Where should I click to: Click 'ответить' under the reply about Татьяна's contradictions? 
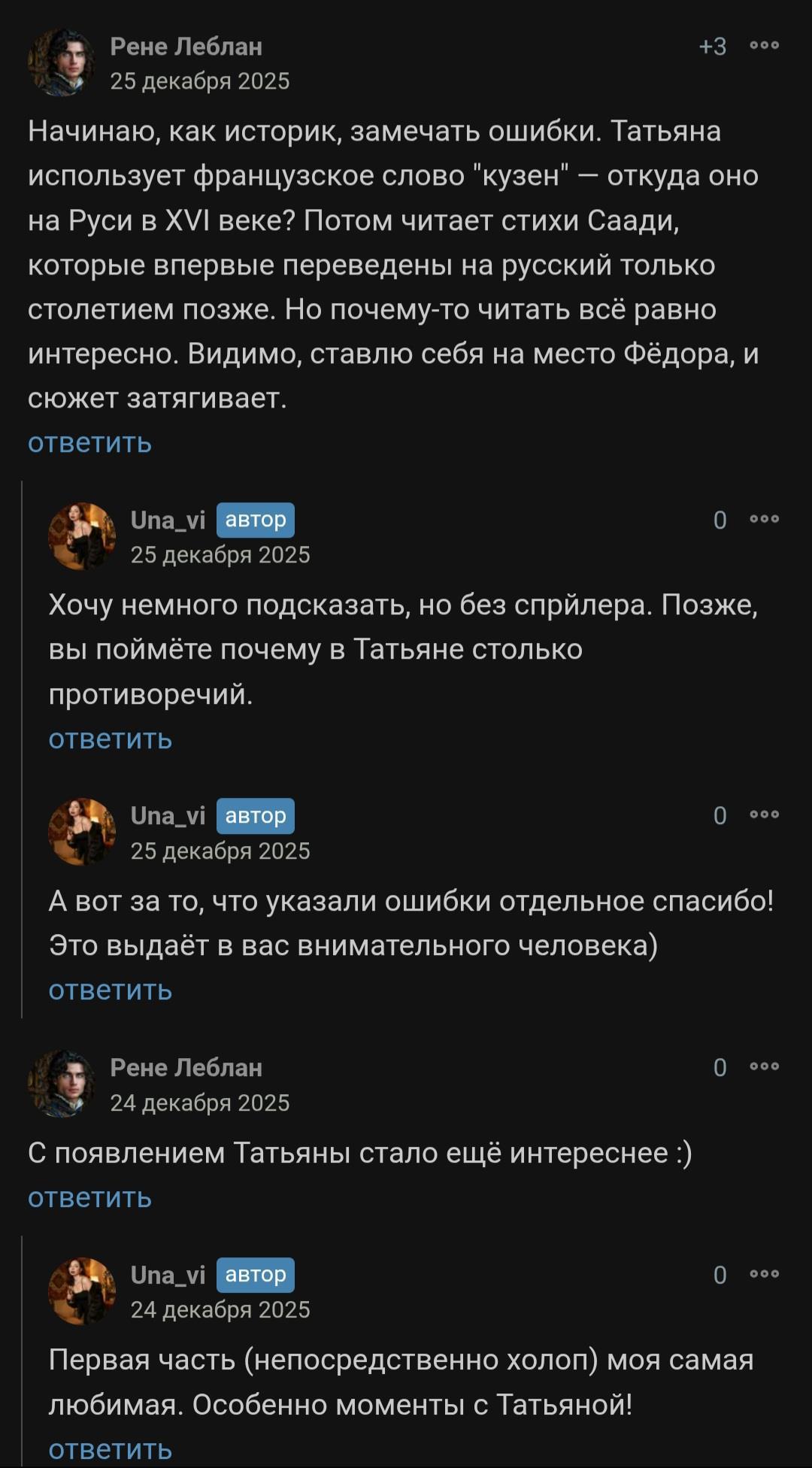click(110, 739)
